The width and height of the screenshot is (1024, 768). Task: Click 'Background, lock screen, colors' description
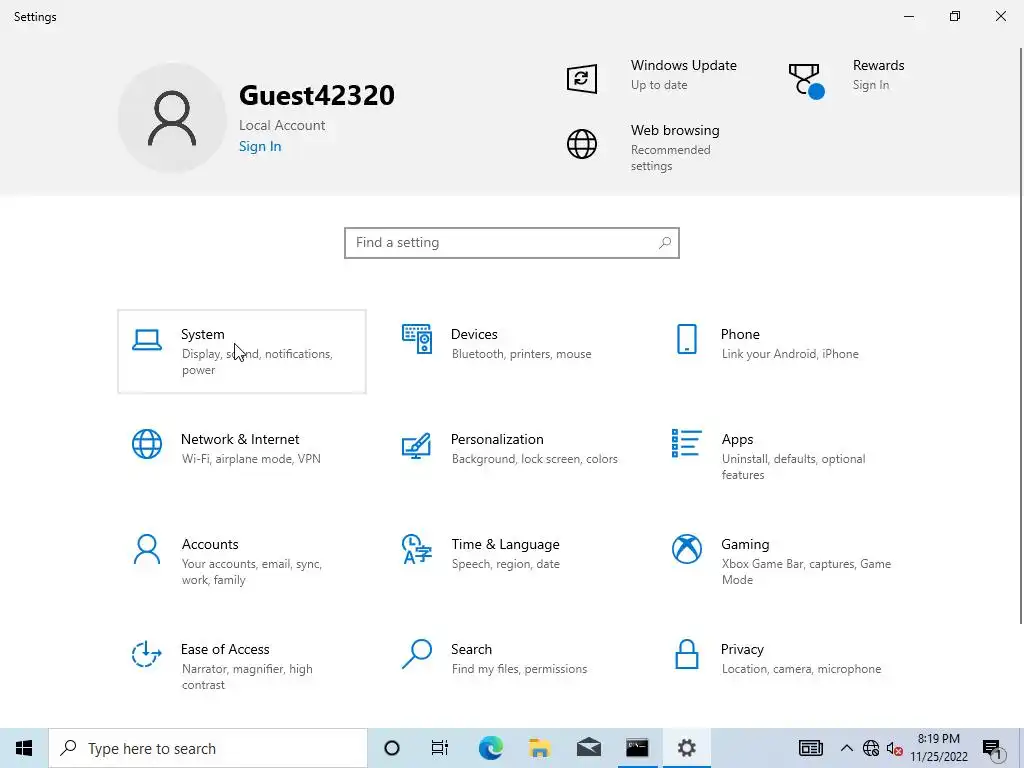pyautogui.click(x=535, y=459)
